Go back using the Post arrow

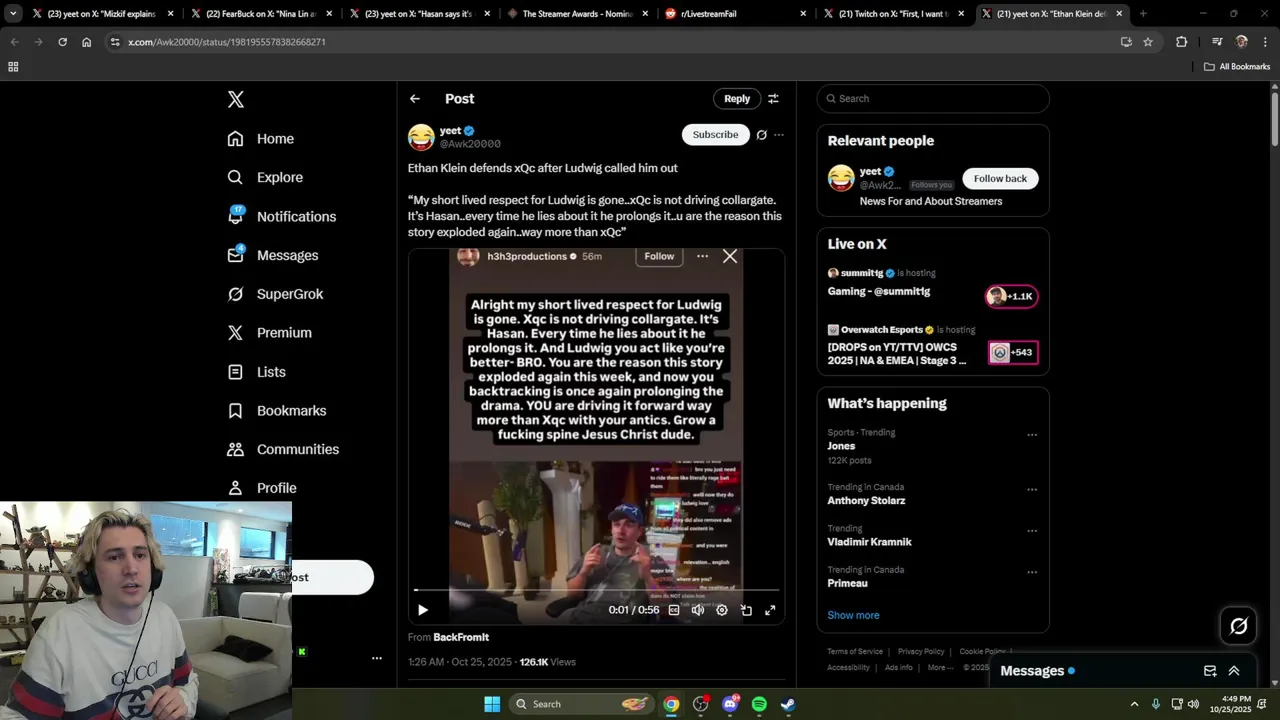click(415, 99)
